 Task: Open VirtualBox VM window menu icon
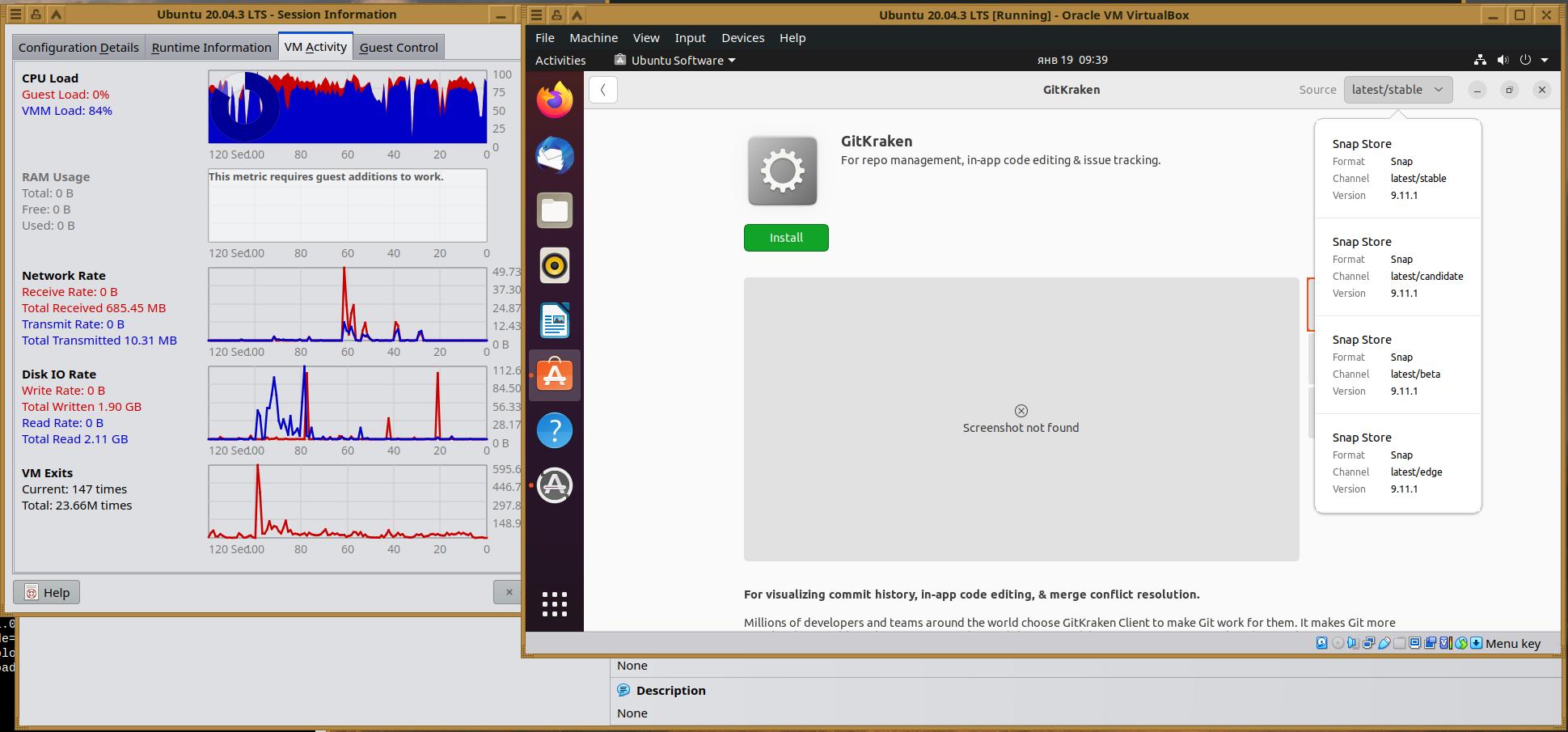tap(536, 15)
